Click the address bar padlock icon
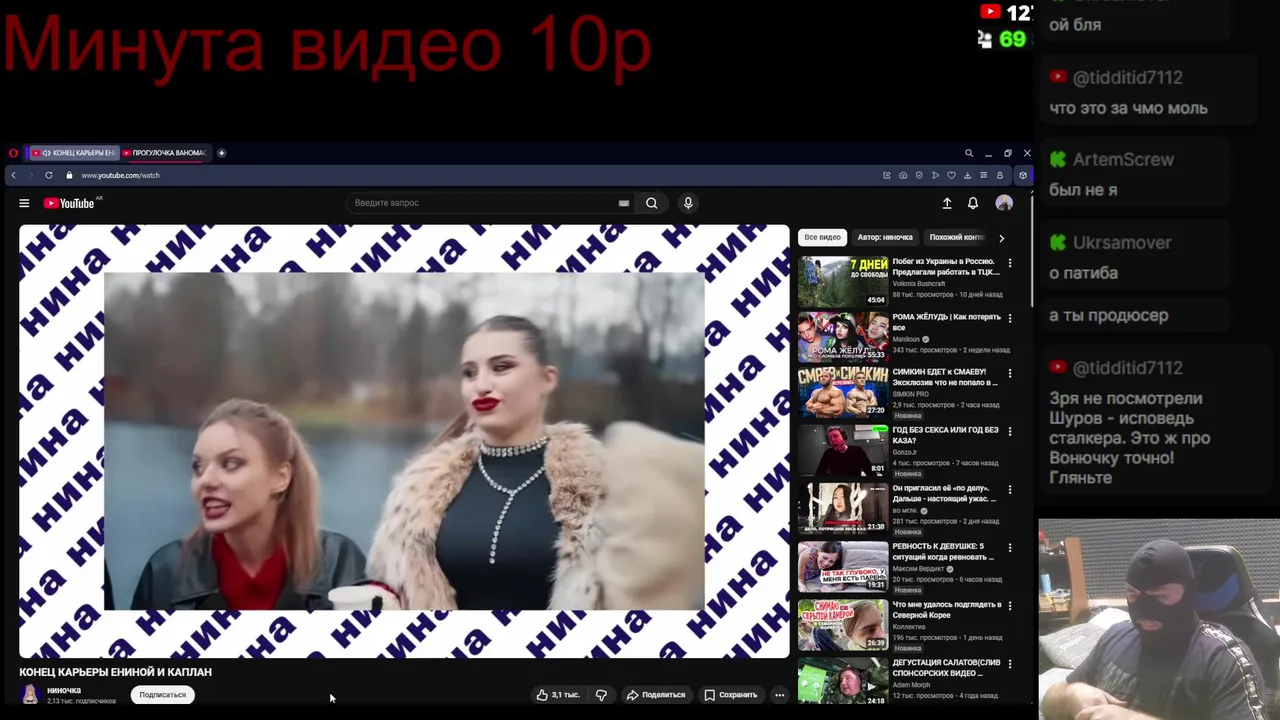The height and width of the screenshot is (720, 1280). coord(69,175)
